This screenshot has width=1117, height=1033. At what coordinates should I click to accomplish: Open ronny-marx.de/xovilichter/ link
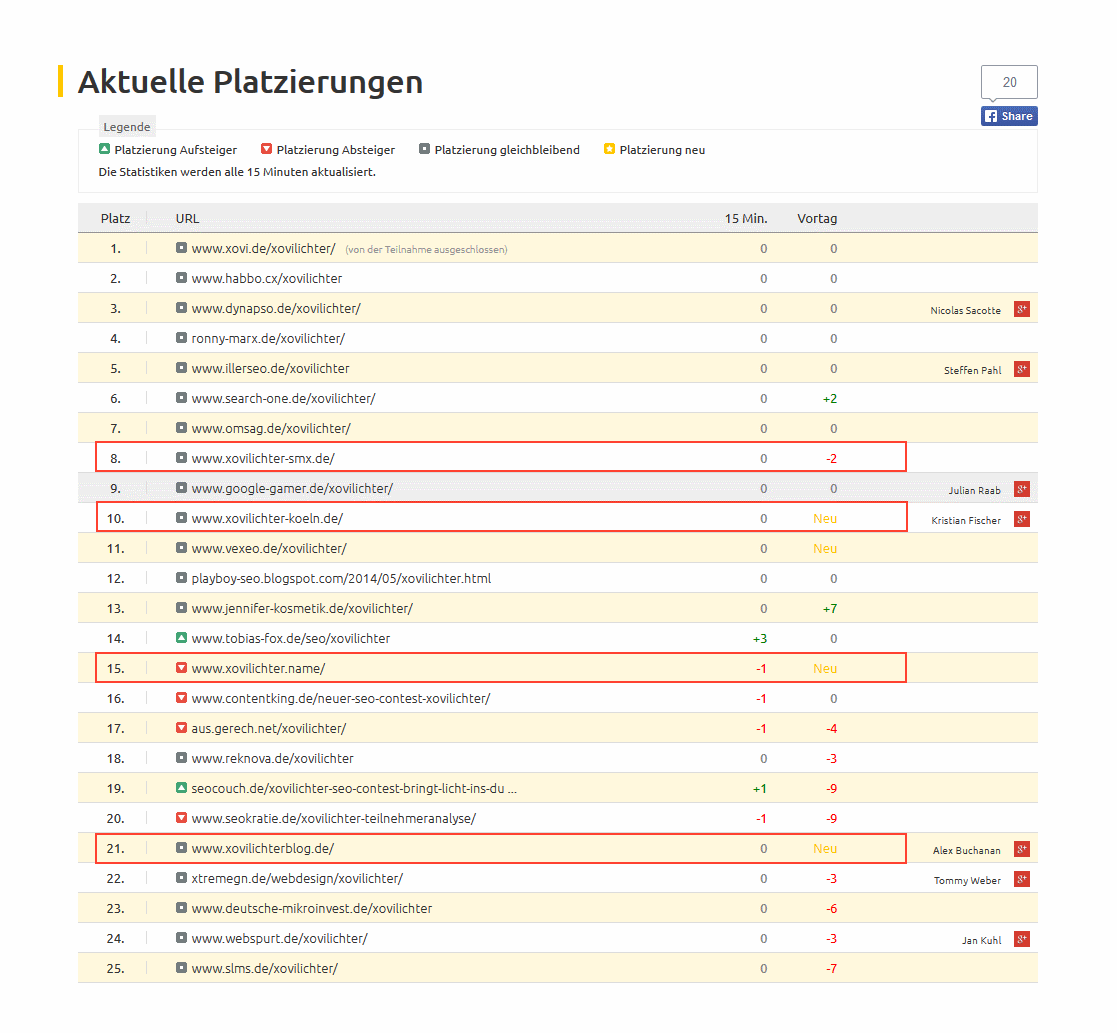point(268,338)
